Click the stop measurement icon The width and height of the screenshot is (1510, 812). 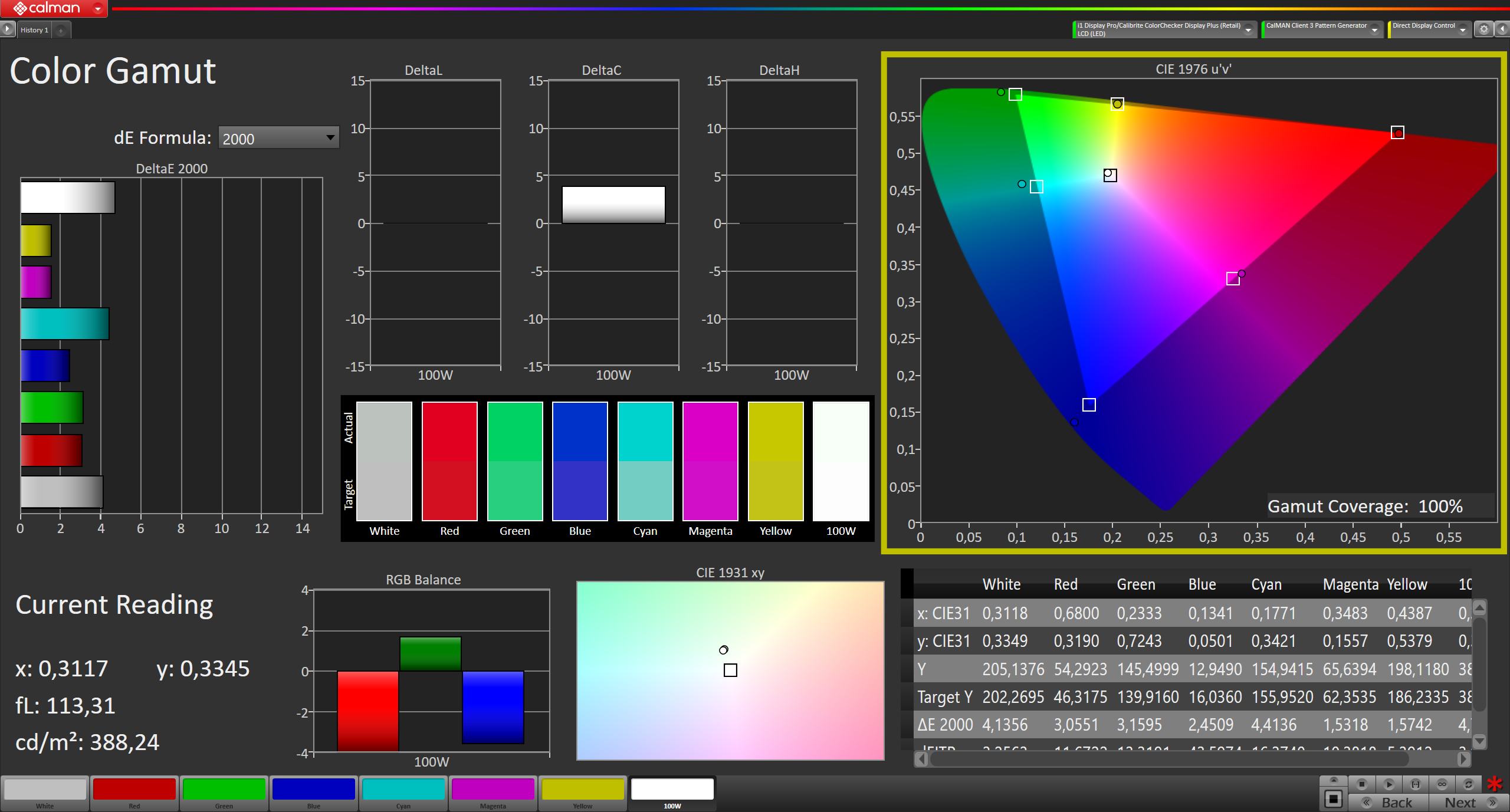[x=1362, y=784]
